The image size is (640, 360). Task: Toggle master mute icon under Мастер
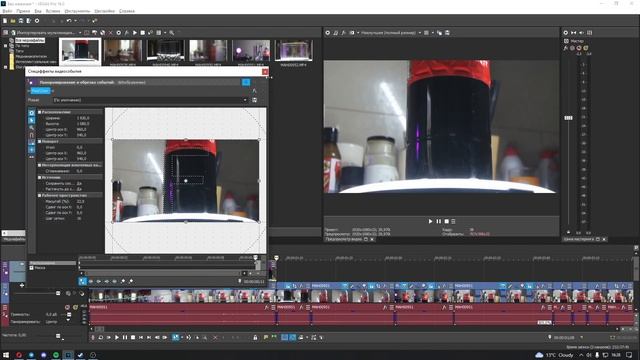pos(579,48)
